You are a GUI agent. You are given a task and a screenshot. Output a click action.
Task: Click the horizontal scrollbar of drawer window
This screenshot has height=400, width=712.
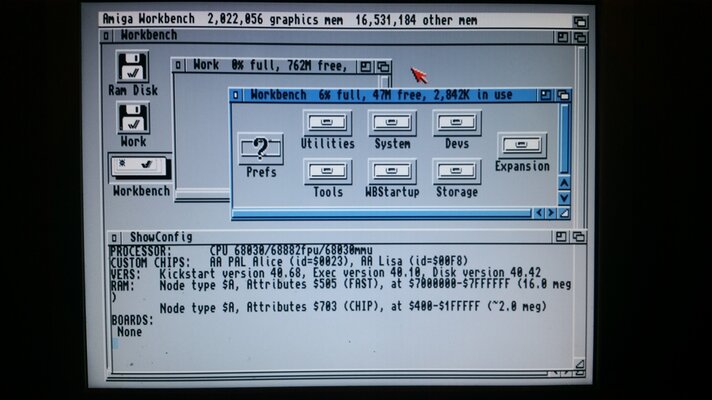pyautogui.click(x=380, y=213)
